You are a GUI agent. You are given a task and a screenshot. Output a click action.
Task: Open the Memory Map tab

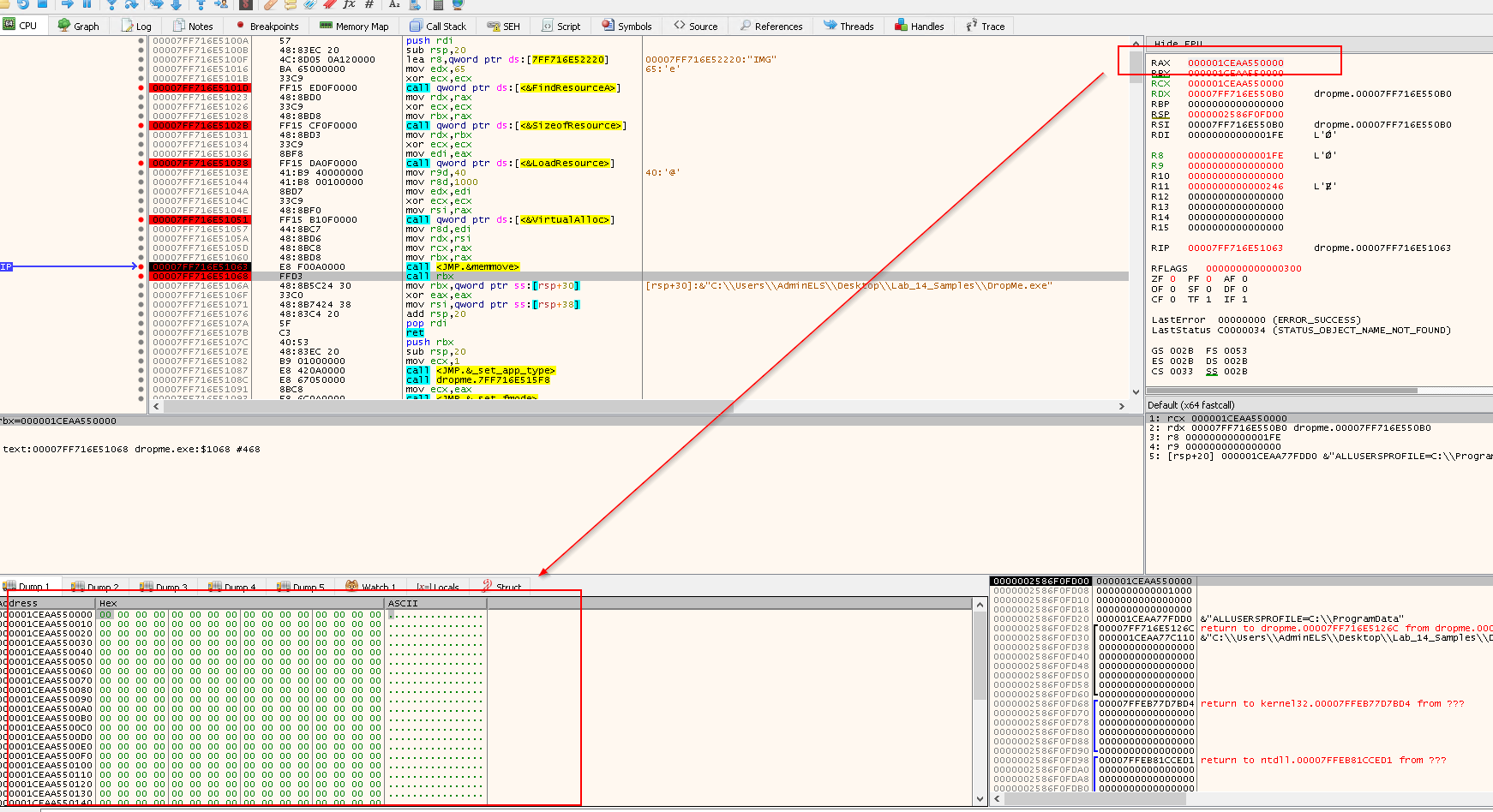click(x=354, y=26)
